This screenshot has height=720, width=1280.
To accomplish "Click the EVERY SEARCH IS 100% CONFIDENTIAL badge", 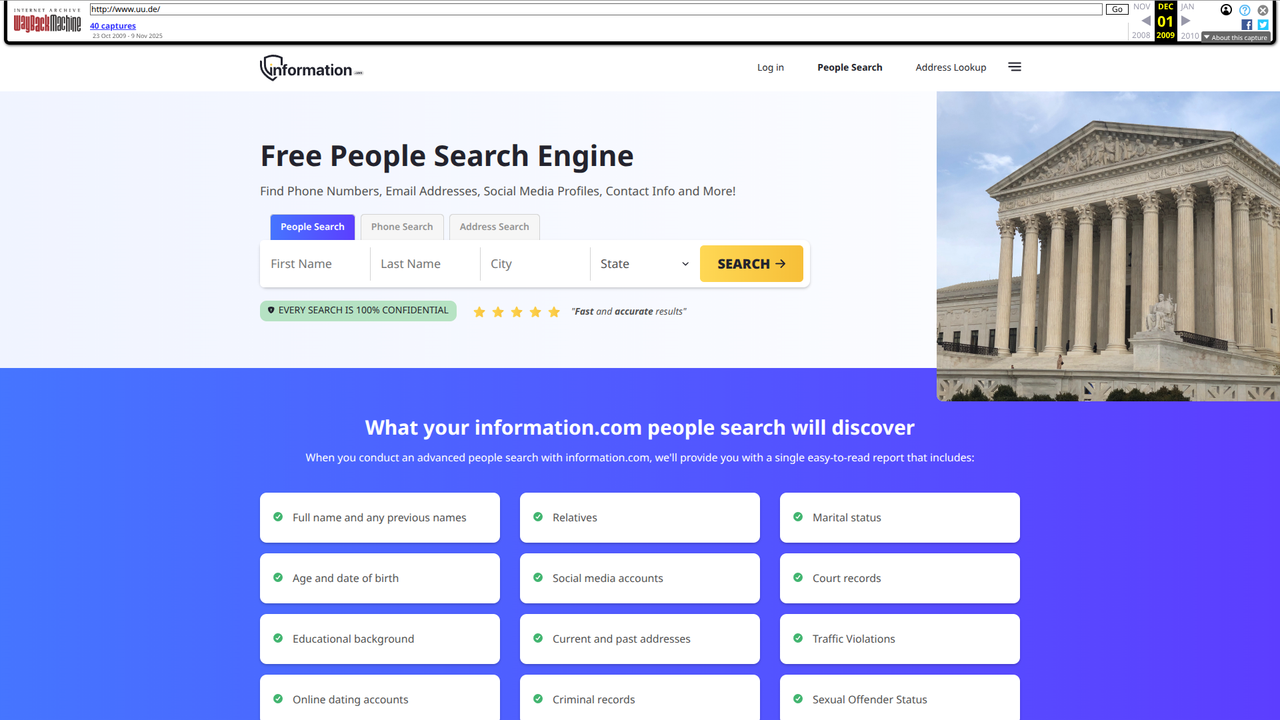I will (x=358, y=311).
